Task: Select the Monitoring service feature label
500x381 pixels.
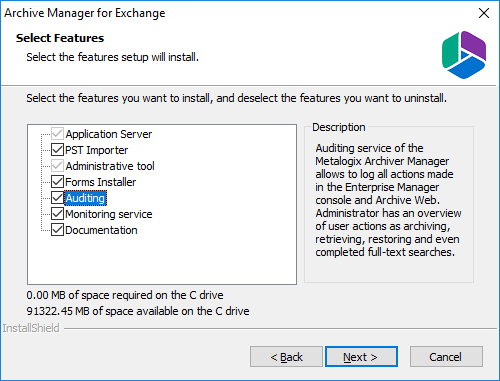Action: (x=109, y=214)
